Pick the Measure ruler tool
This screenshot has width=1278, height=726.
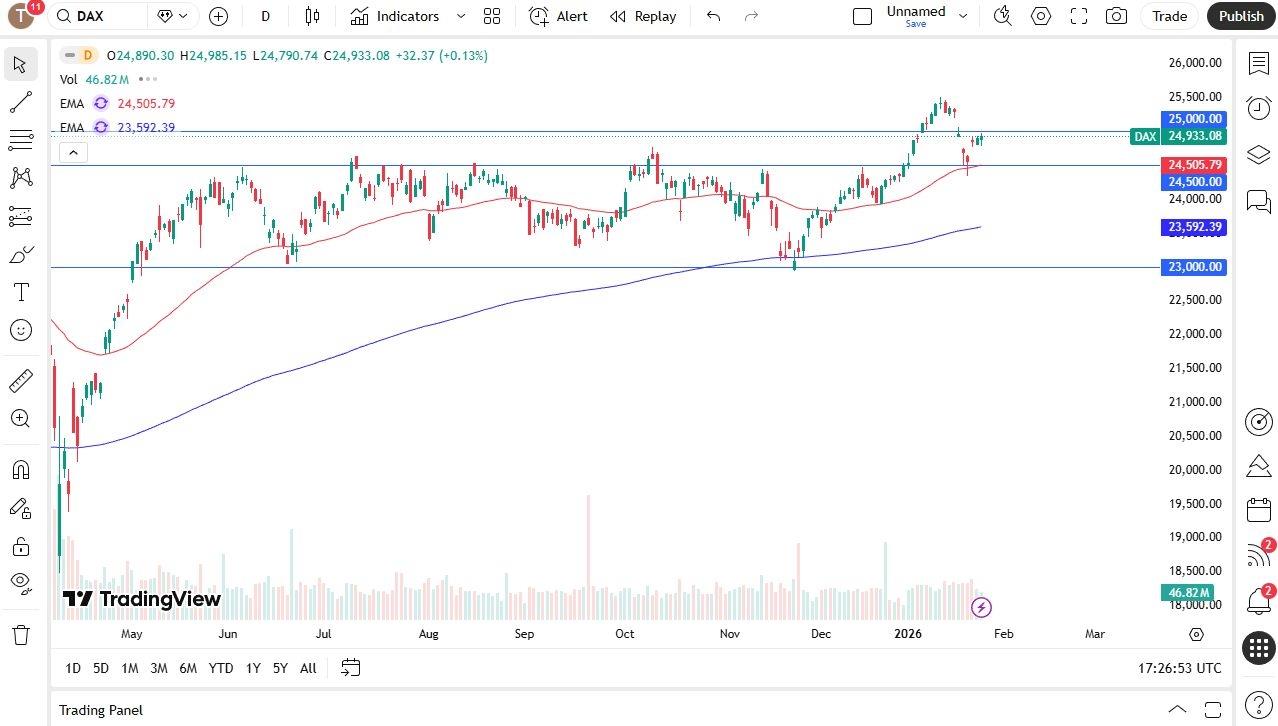(x=20, y=380)
